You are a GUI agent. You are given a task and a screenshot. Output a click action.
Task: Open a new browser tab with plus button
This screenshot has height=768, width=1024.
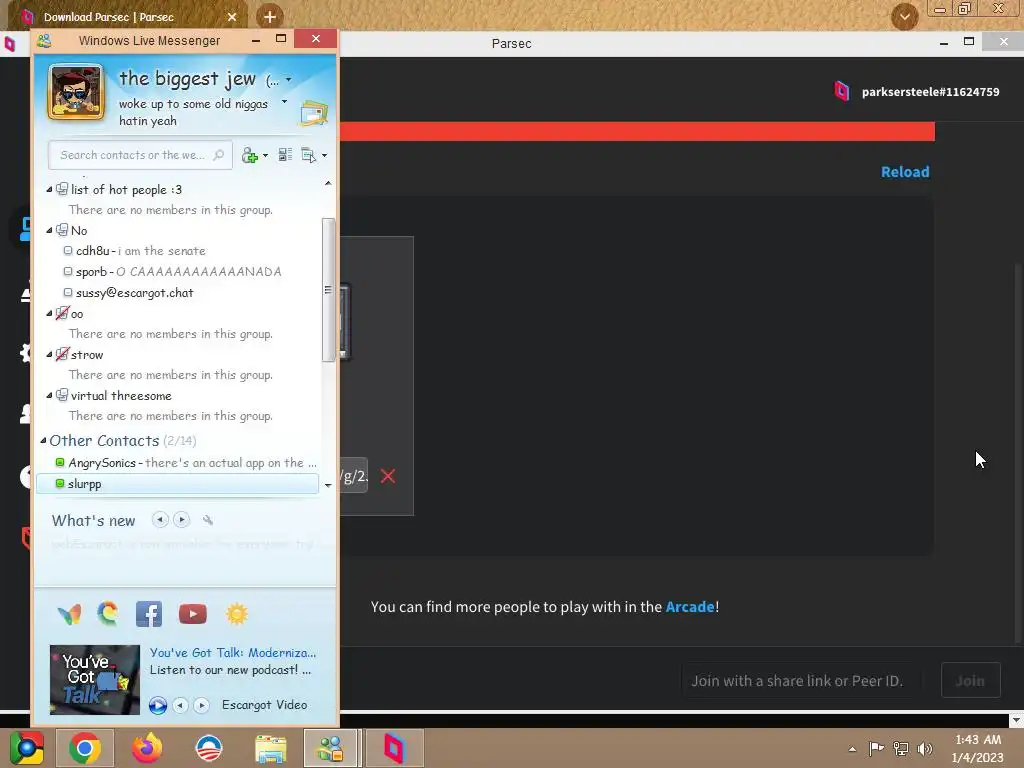point(269,16)
